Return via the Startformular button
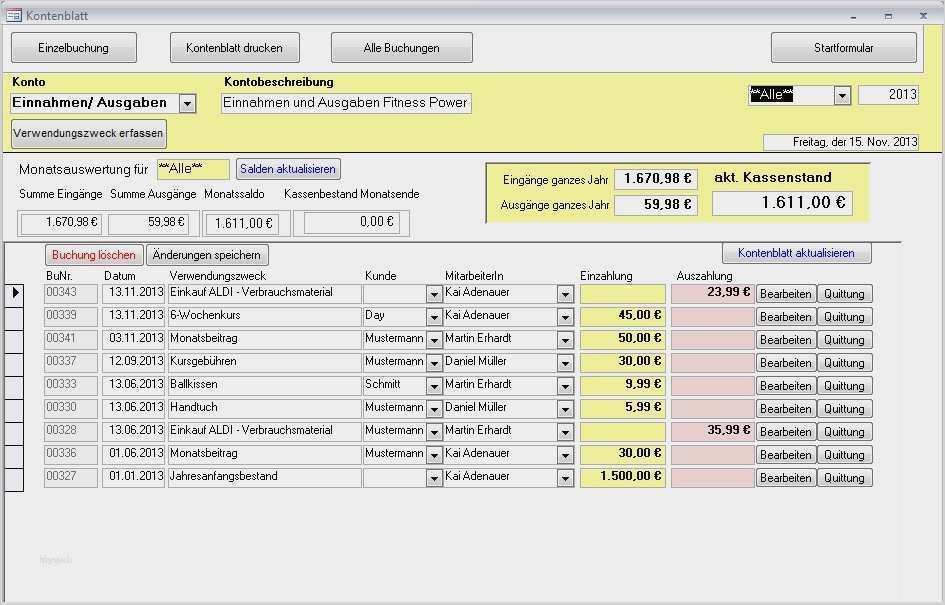This screenshot has width=945, height=605. [843, 47]
